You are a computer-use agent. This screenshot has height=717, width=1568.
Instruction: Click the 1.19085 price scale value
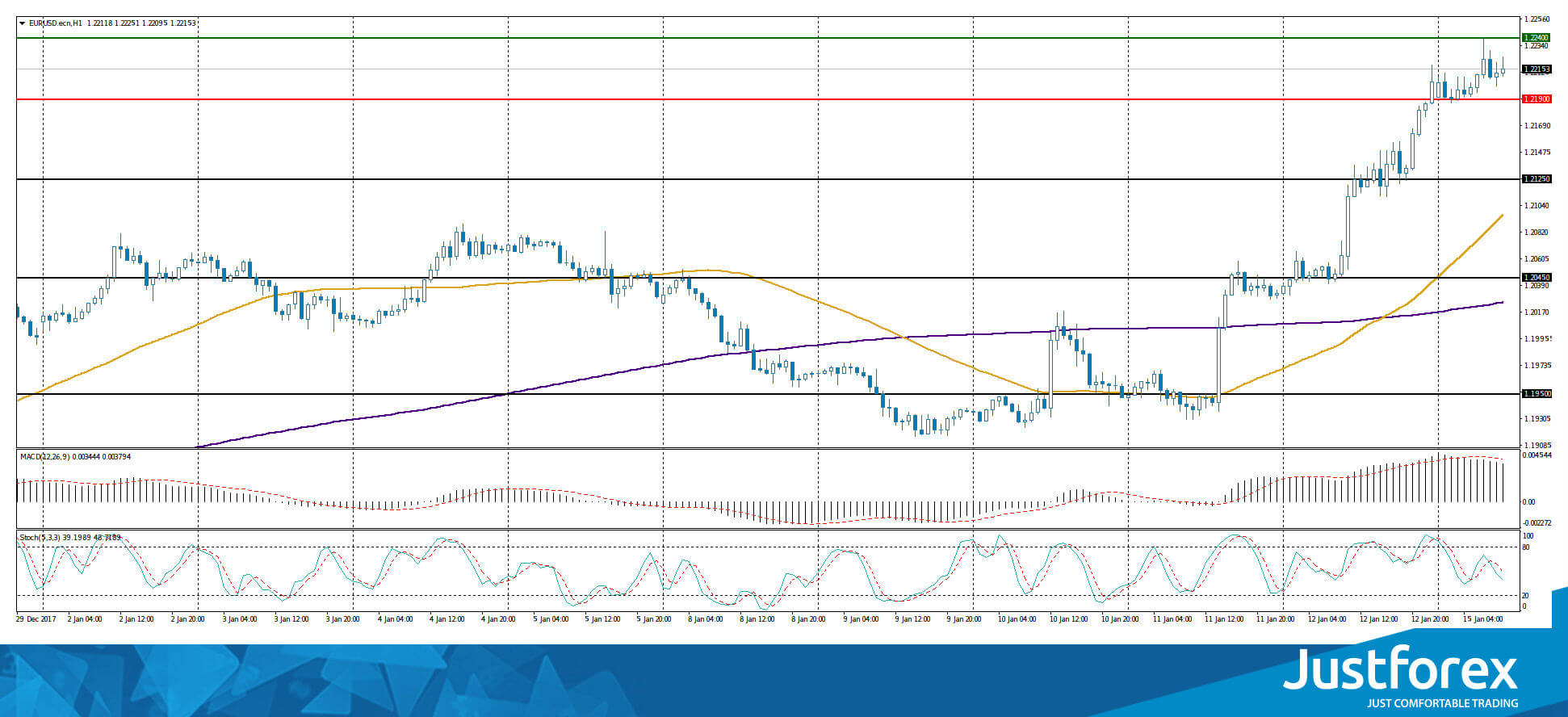point(1537,445)
